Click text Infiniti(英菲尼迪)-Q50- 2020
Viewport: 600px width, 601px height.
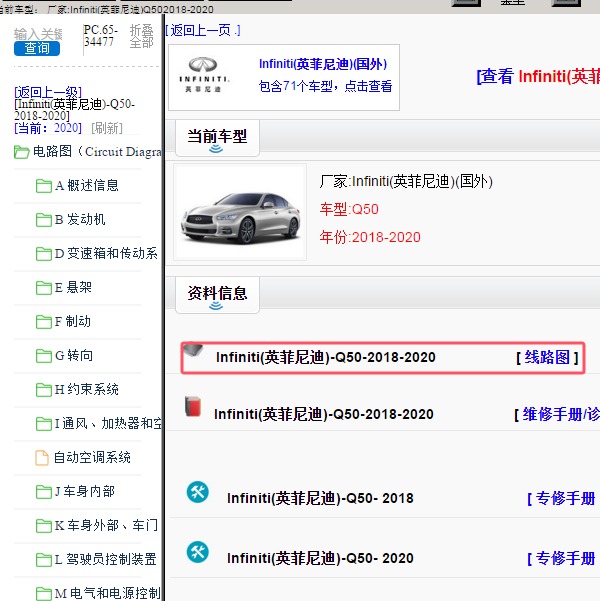pos(320,558)
